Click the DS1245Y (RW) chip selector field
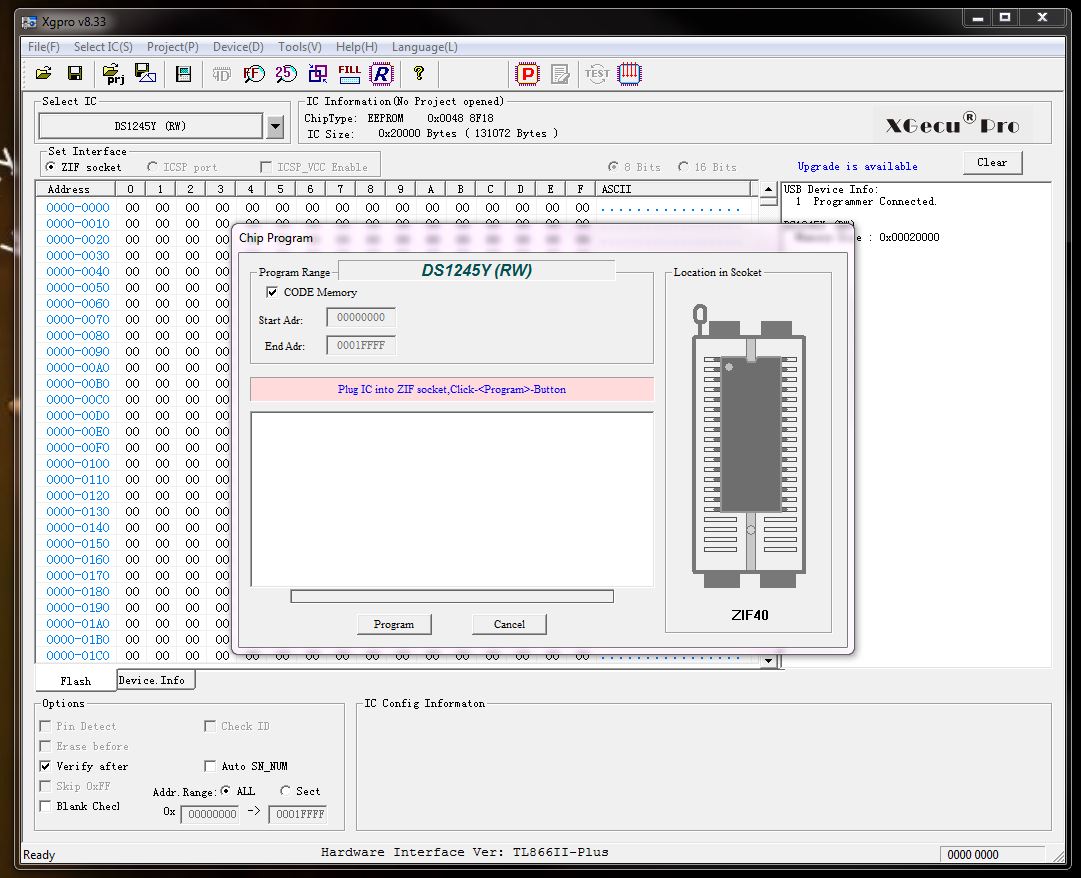The height and width of the screenshot is (878, 1081). click(150, 126)
